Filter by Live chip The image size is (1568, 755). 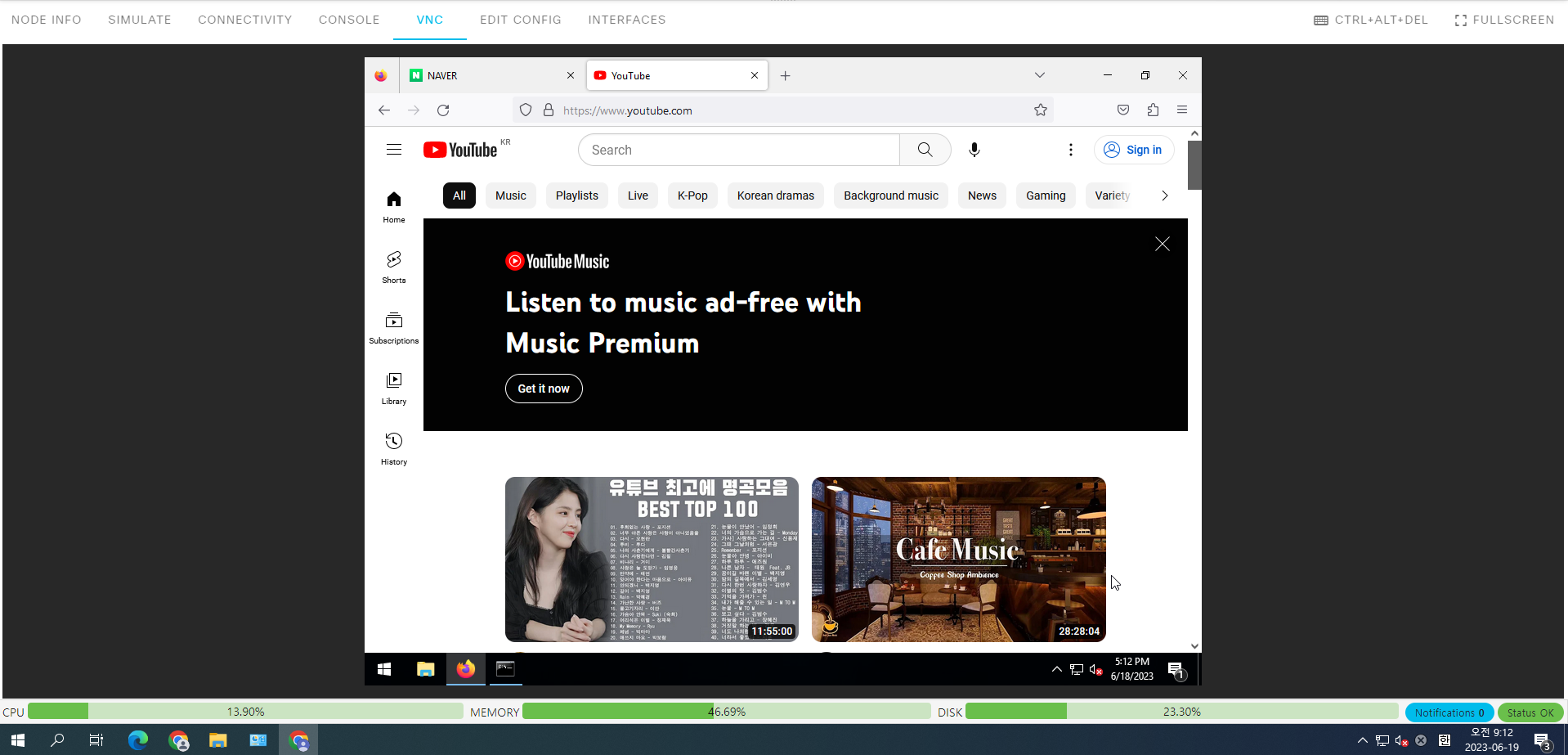click(x=638, y=195)
